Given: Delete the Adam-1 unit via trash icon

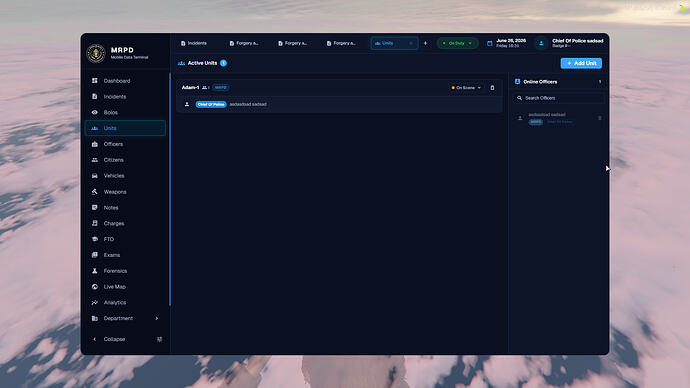Looking at the screenshot, I should [492, 88].
